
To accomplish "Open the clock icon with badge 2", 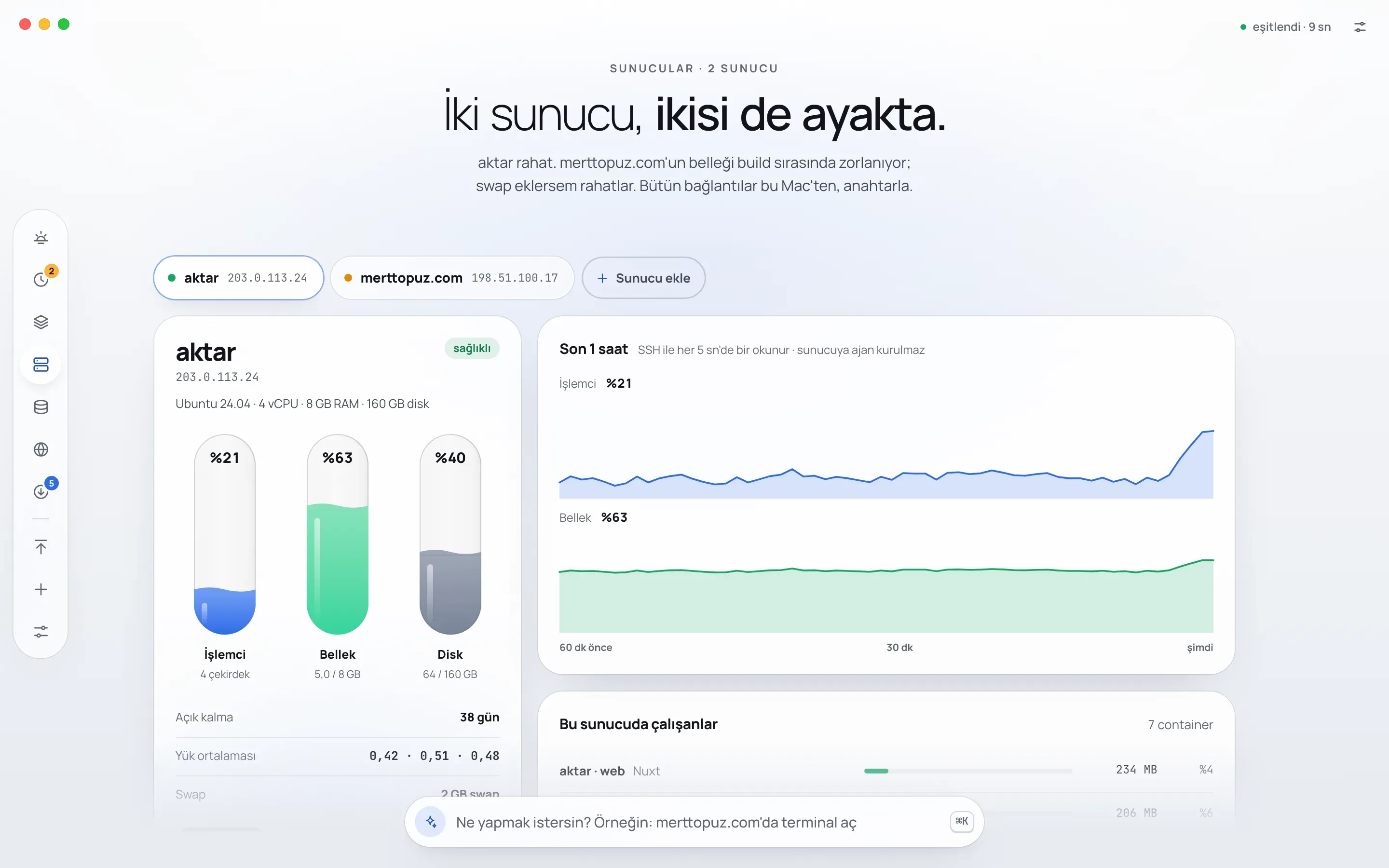I will (41, 280).
